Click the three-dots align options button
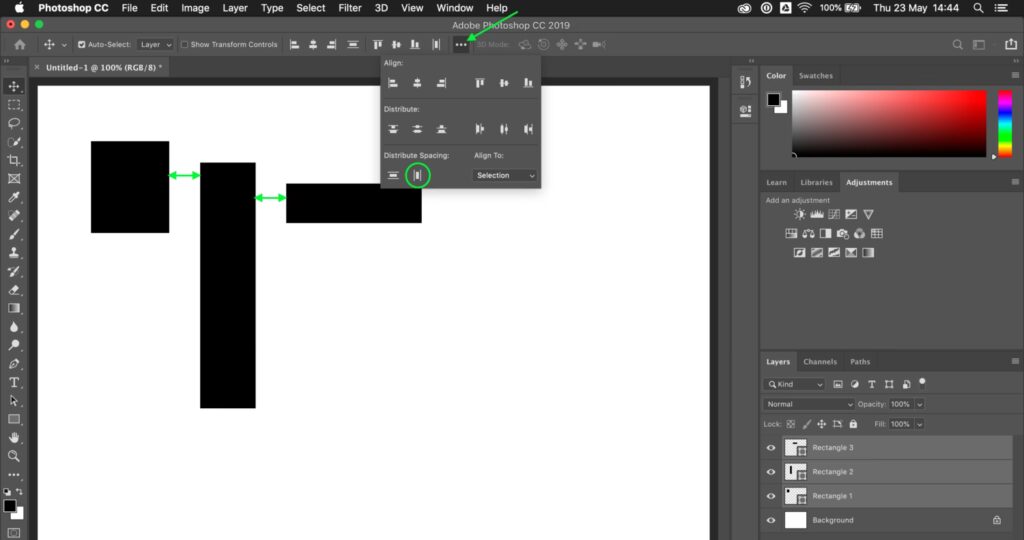 (460, 45)
